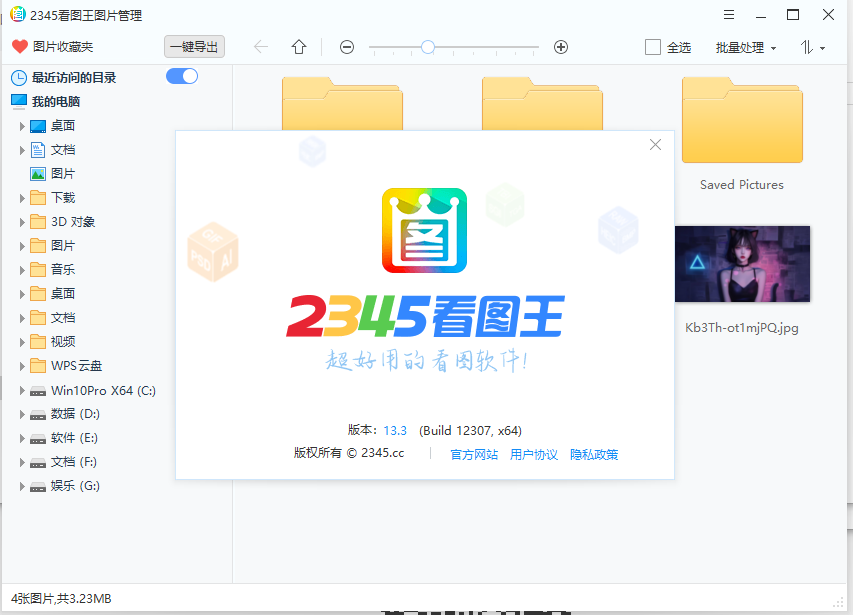Zoom in using the plus icon
853x615 pixels.
pos(560,47)
